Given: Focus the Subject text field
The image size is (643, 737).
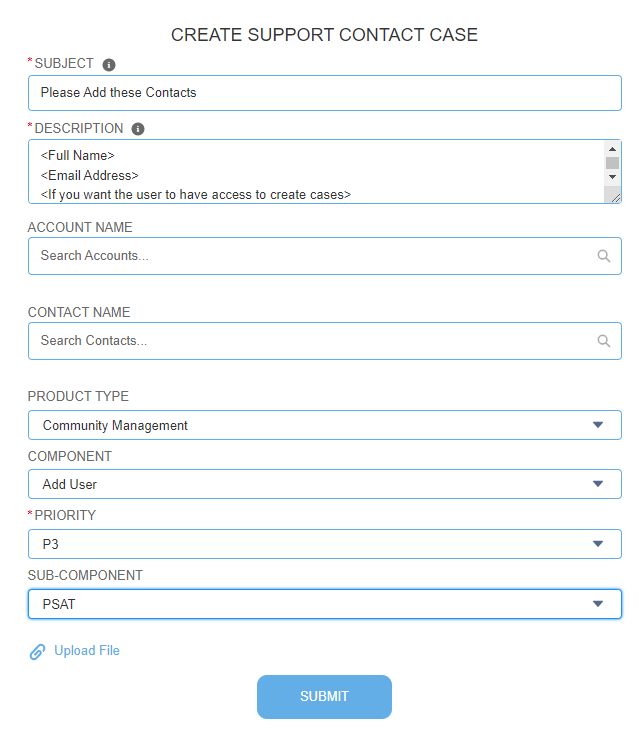Looking at the screenshot, I should [x=324, y=93].
